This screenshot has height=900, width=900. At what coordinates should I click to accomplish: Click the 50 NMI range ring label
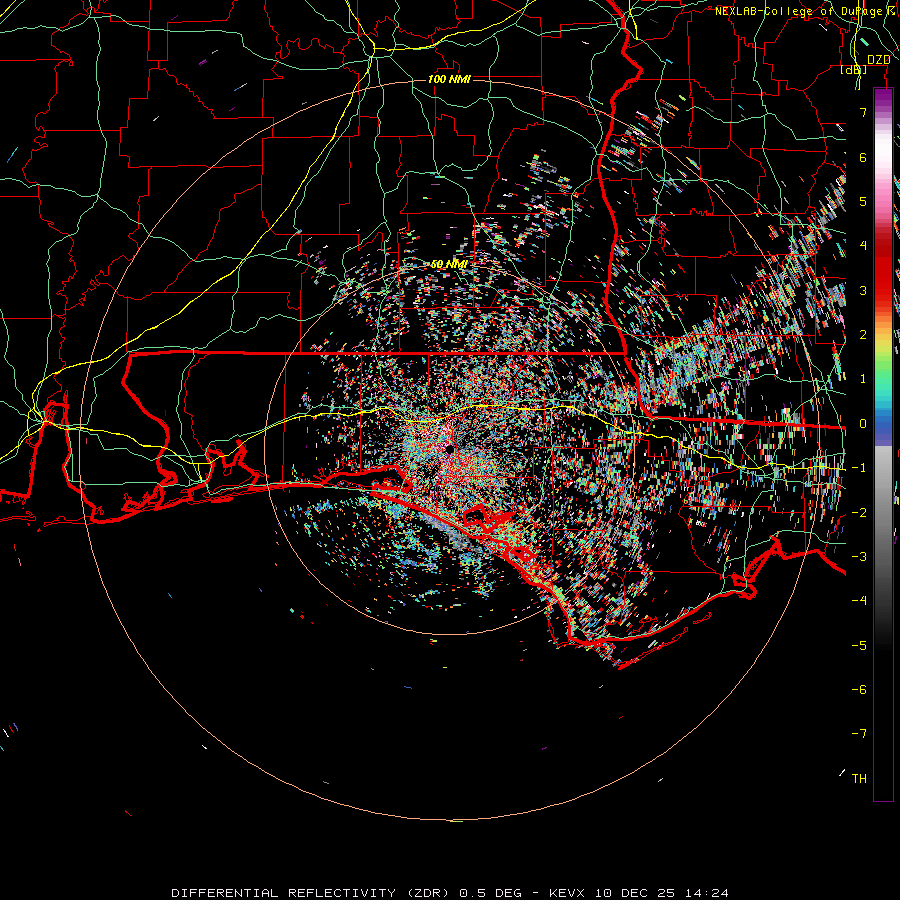point(449,264)
